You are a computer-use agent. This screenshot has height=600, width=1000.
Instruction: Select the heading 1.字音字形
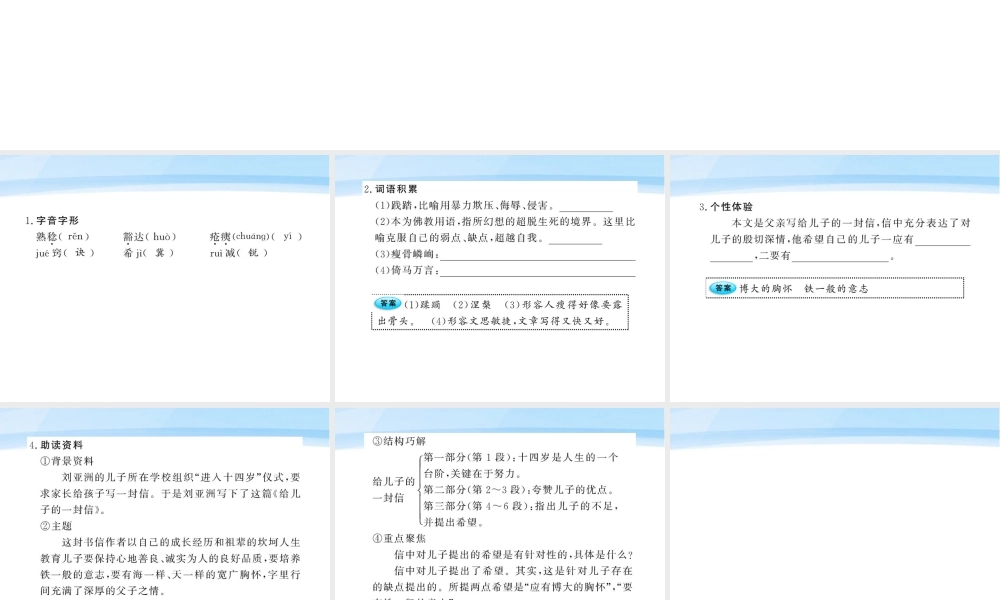52,221
